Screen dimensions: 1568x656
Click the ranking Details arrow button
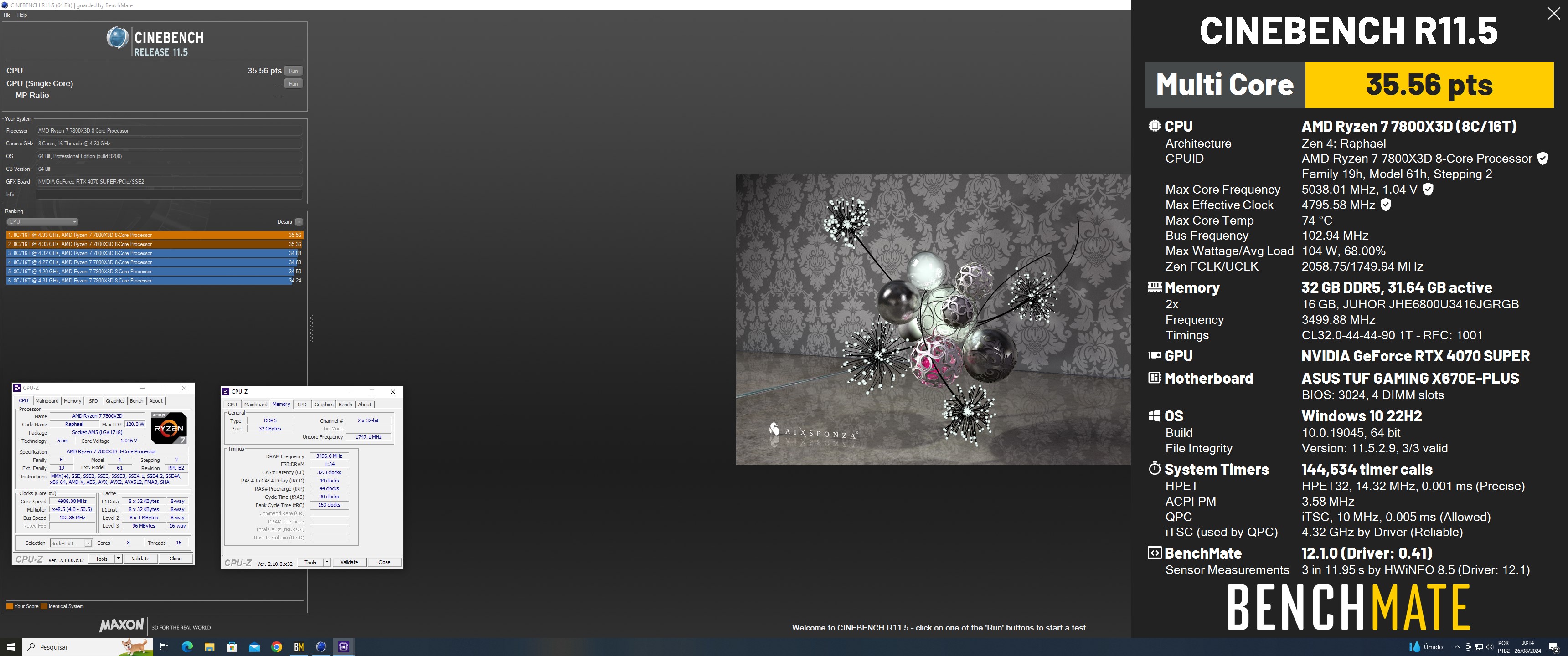(298, 221)
